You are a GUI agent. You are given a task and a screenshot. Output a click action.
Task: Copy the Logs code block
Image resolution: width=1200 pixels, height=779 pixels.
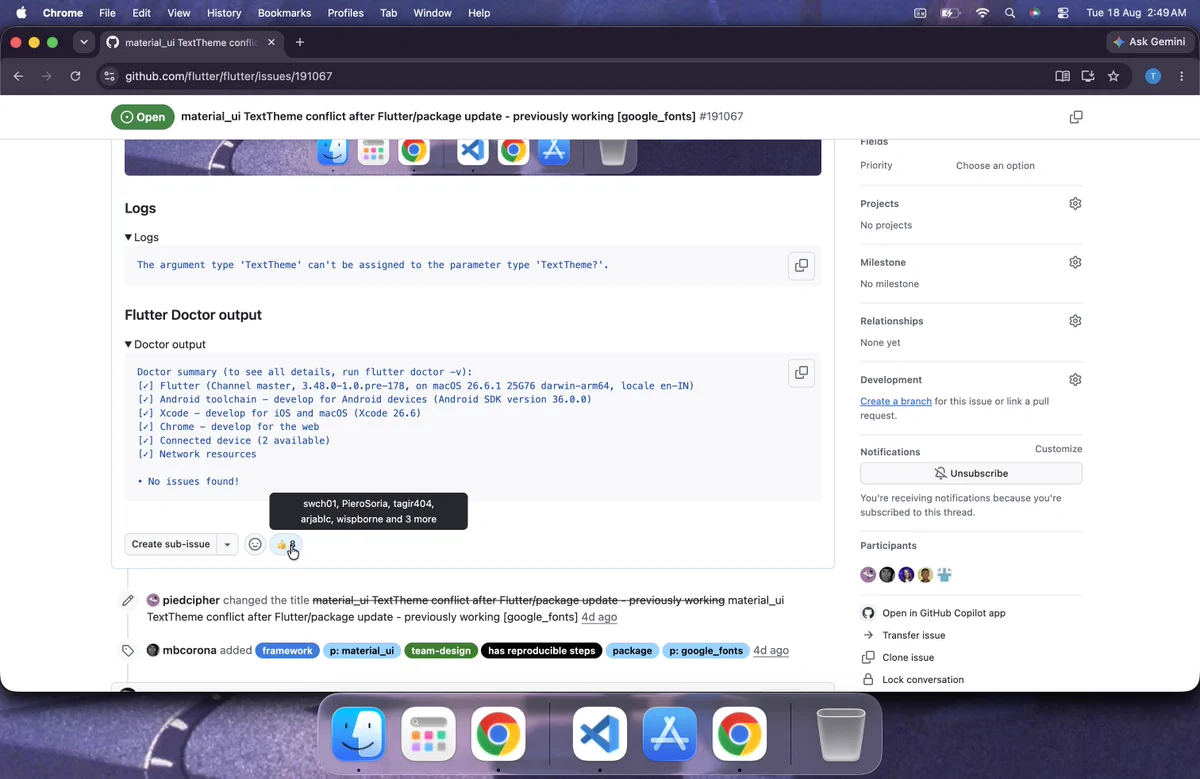coord(801,265)
